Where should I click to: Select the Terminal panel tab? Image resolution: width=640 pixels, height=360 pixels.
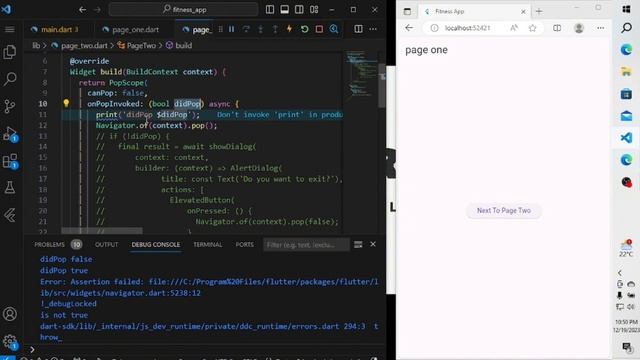tap(208, 244)
